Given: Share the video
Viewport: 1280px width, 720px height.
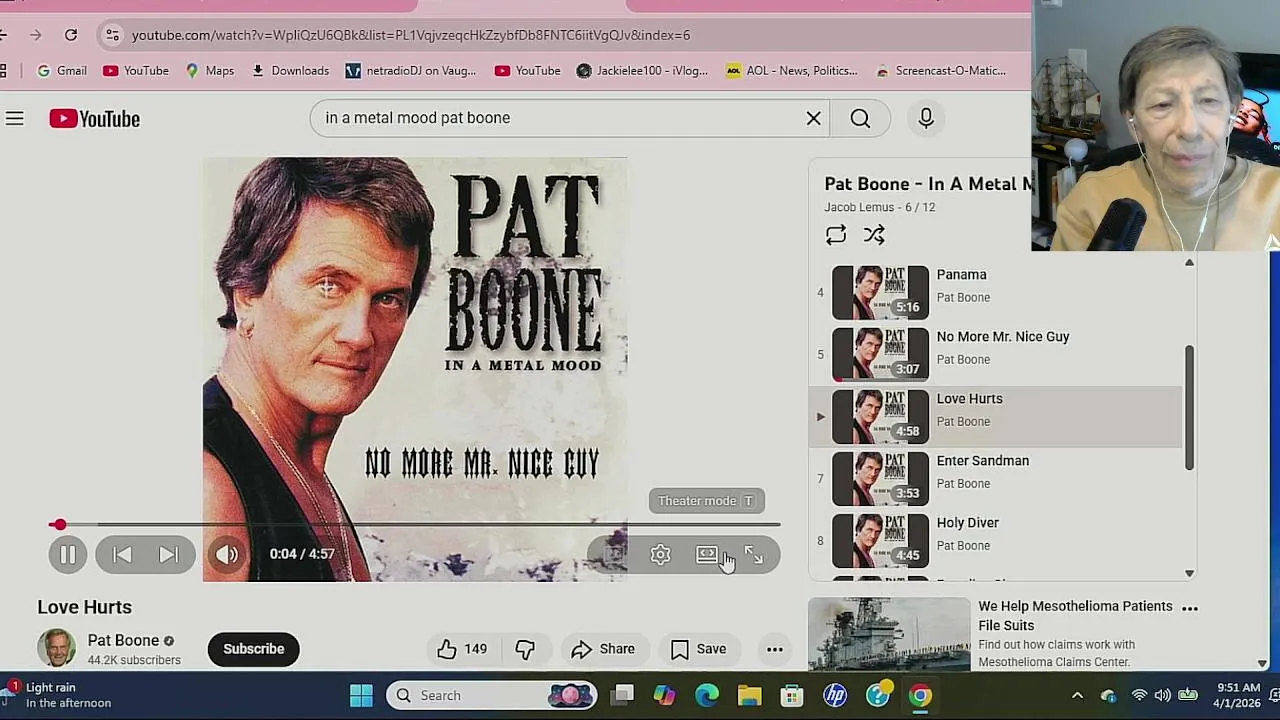Looking at the screenshot, I should pos(603,649).
